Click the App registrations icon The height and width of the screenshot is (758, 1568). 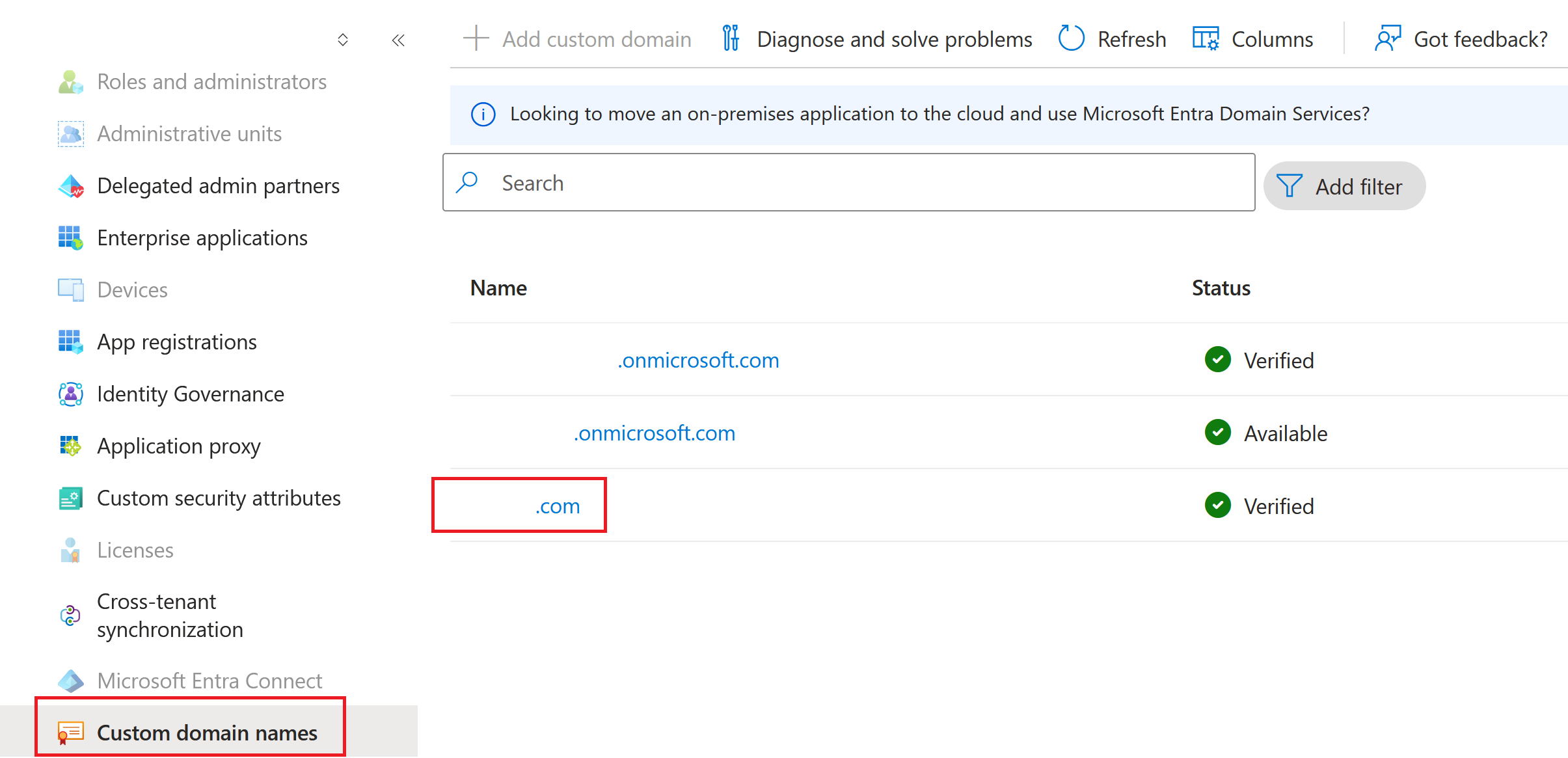[x=70, y=342]
